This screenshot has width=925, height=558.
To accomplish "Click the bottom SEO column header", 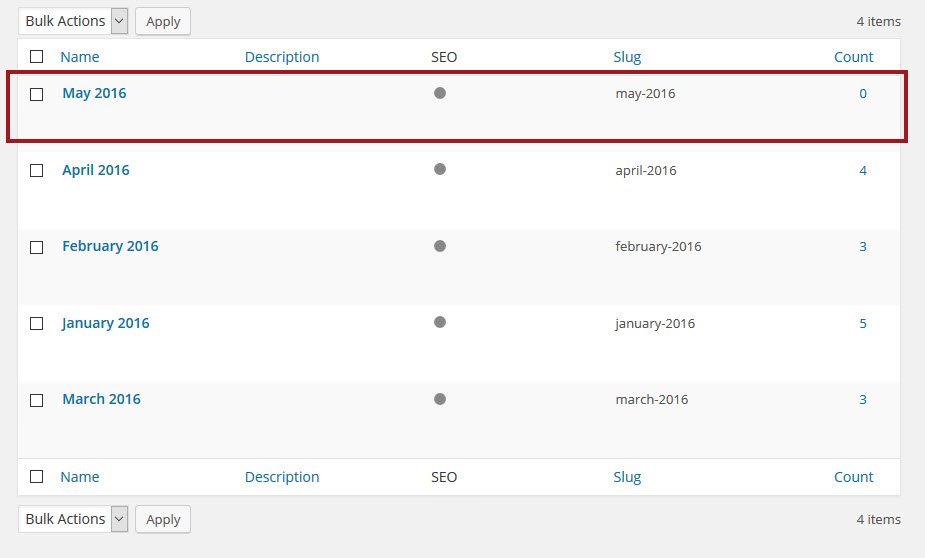I will click(x=444, y=477).
